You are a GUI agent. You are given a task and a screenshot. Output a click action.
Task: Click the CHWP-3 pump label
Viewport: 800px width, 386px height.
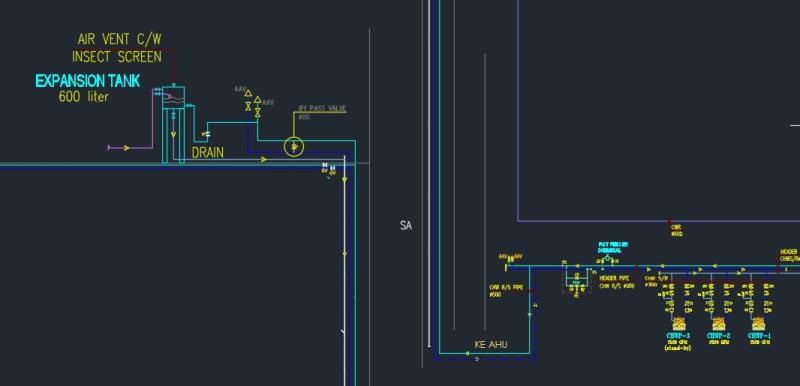point(678,336)
